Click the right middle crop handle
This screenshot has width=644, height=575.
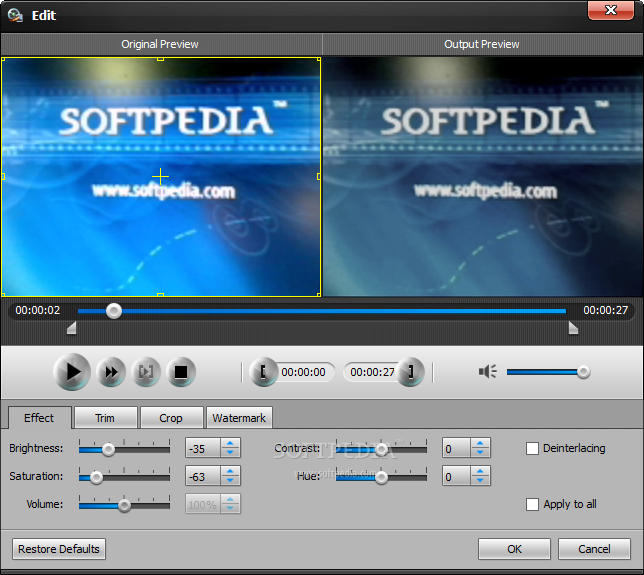click(319, 177)
